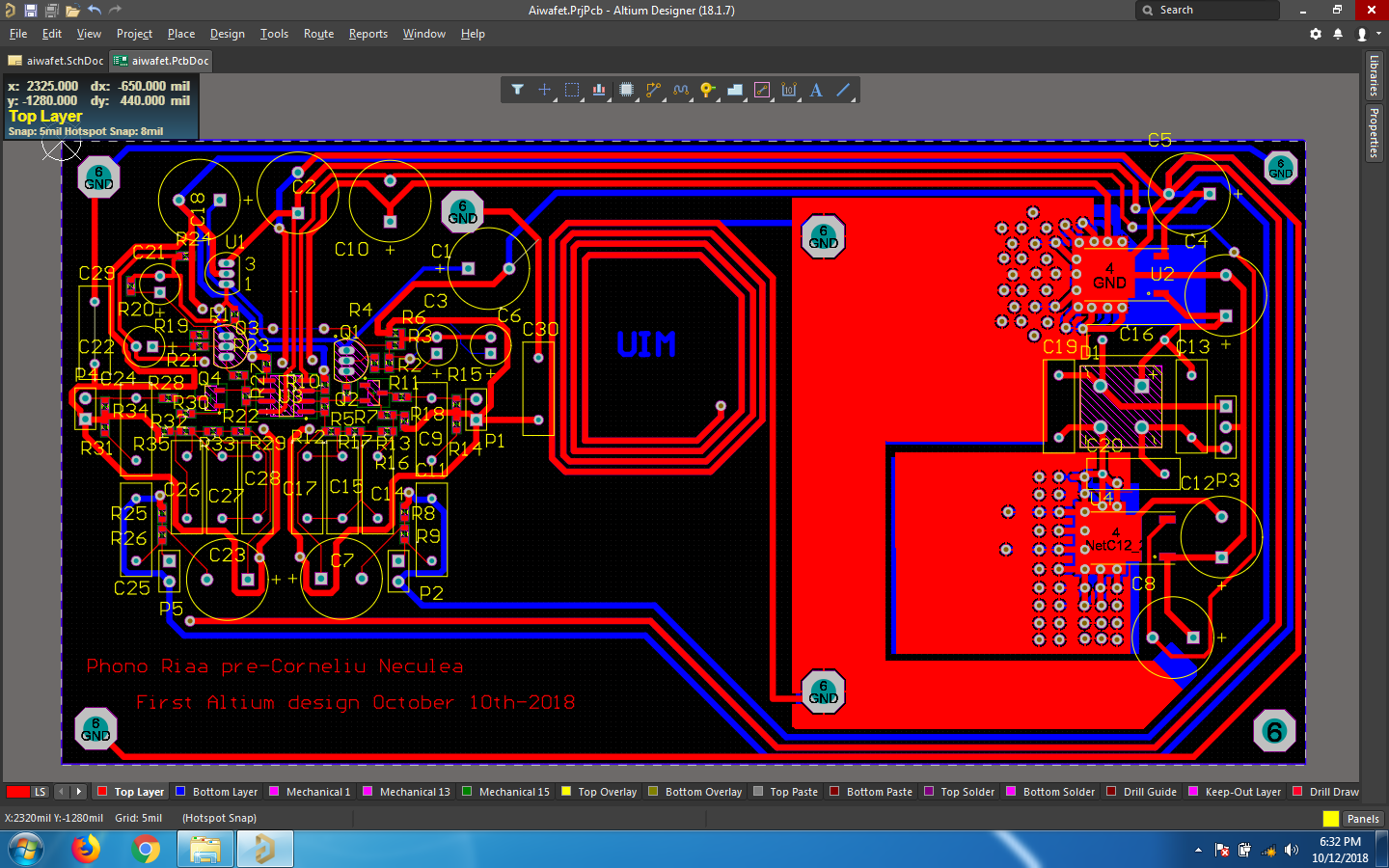Choose the Place Polygon Pour tool
1389x868 pixels.
coord(735,90)
